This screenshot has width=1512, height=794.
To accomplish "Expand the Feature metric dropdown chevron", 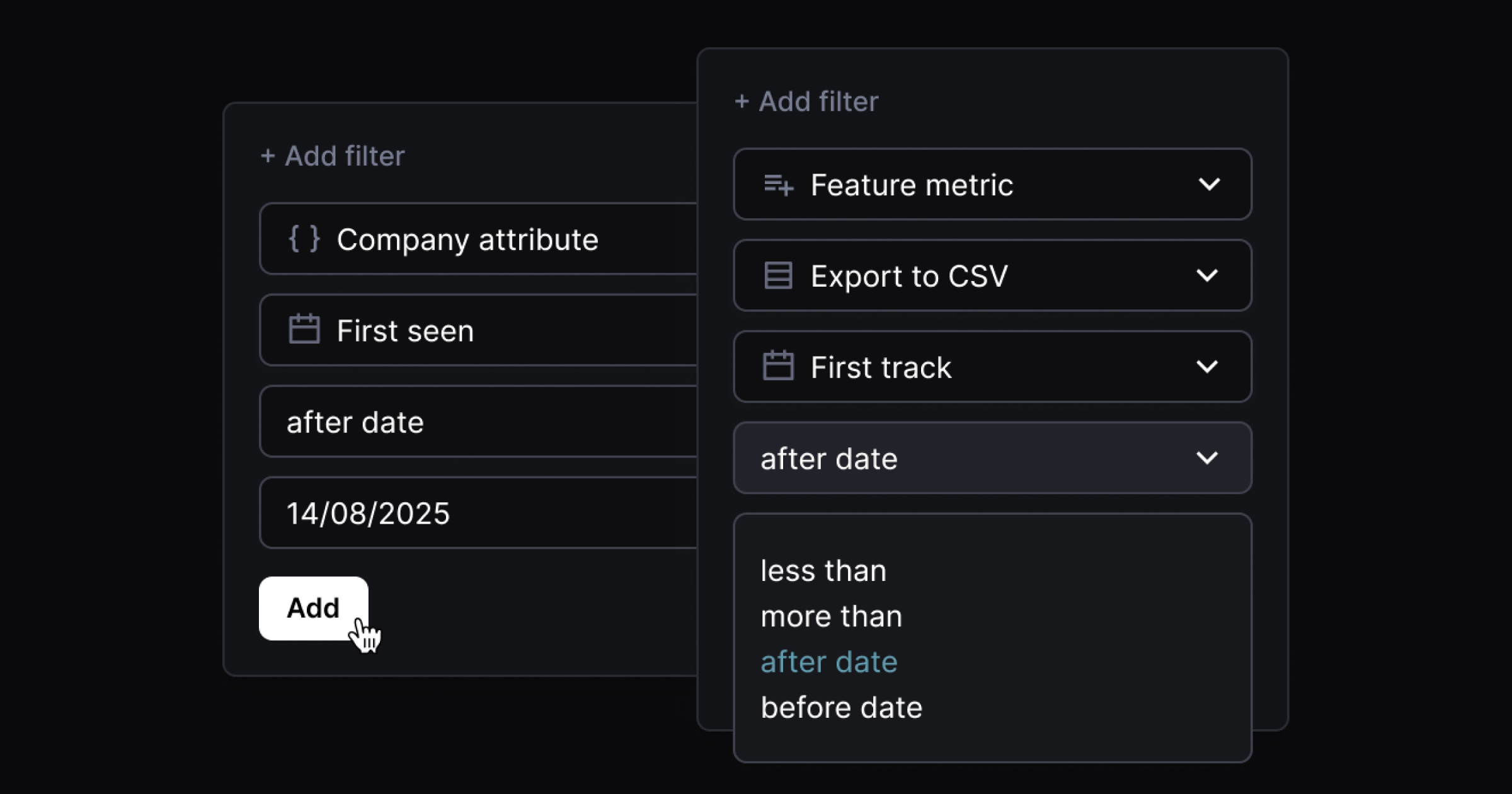I will pyautogui.click(x=1209, y=185).
